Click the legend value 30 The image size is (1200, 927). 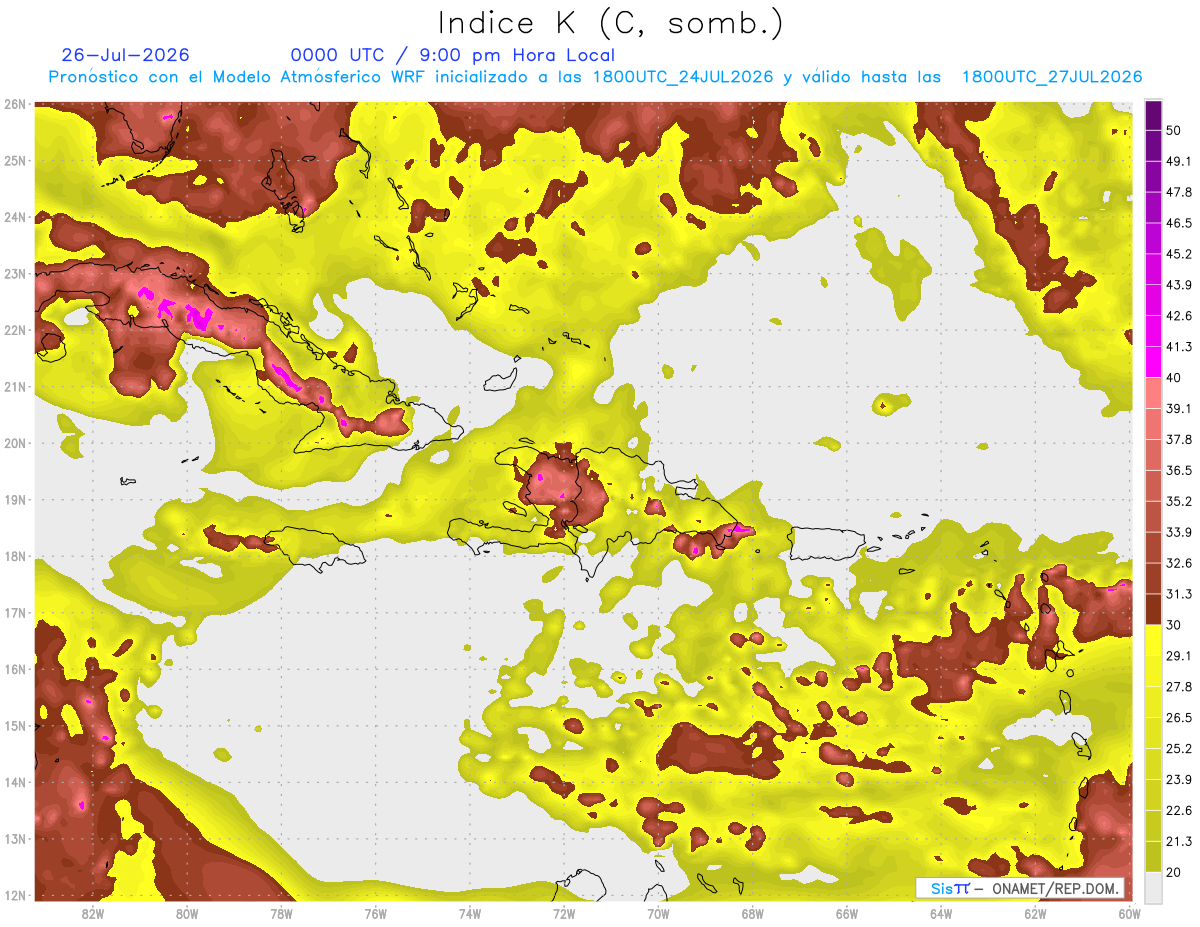click(1174, 625)
